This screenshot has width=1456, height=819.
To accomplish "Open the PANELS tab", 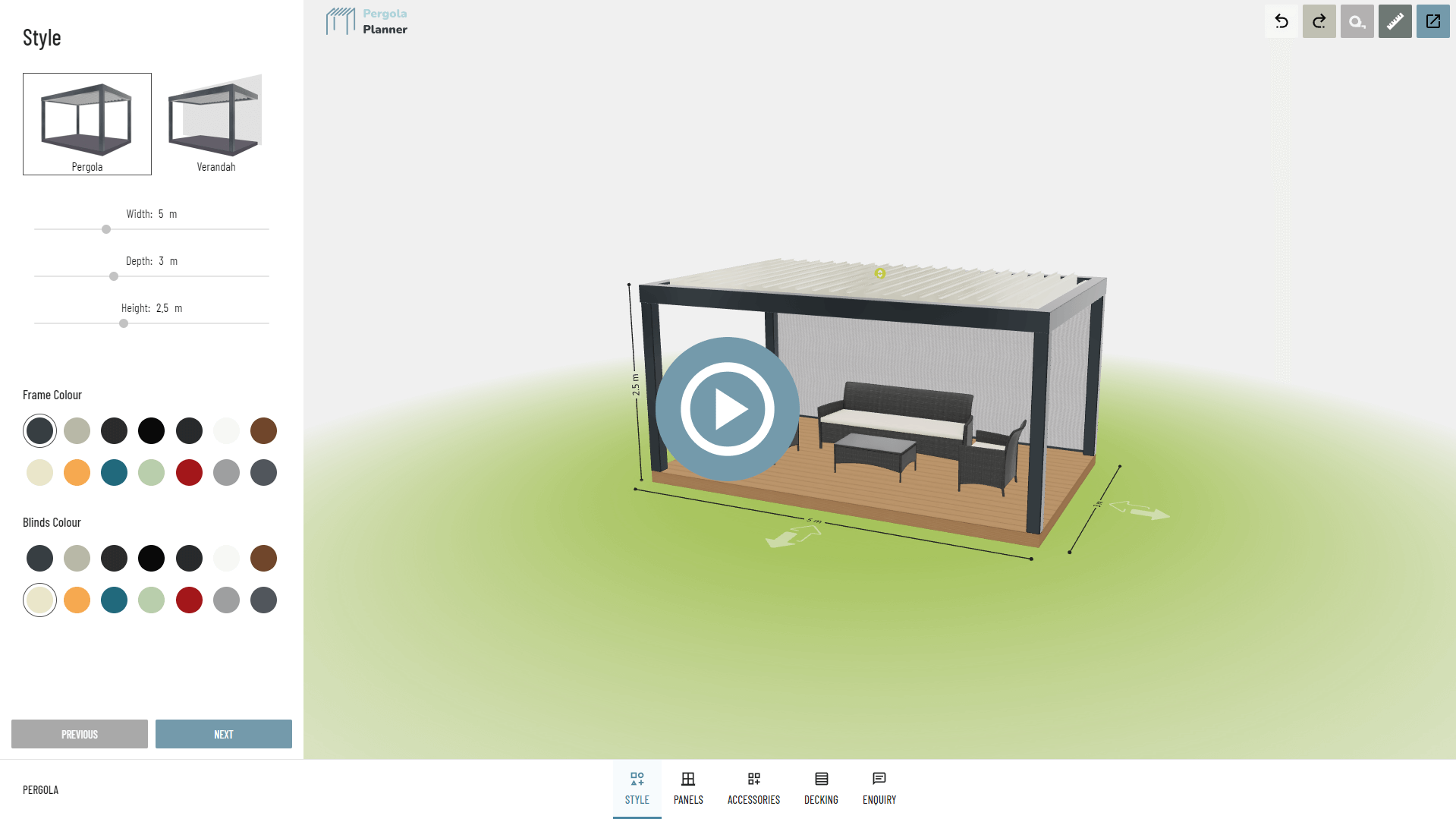I will click(x=688, y=789).
